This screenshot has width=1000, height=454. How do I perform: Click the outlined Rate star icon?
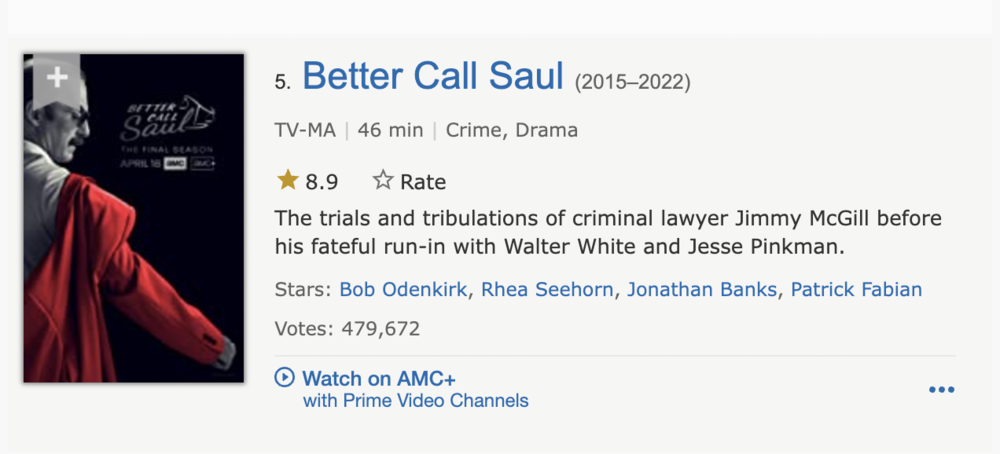[x=383, y=180]
